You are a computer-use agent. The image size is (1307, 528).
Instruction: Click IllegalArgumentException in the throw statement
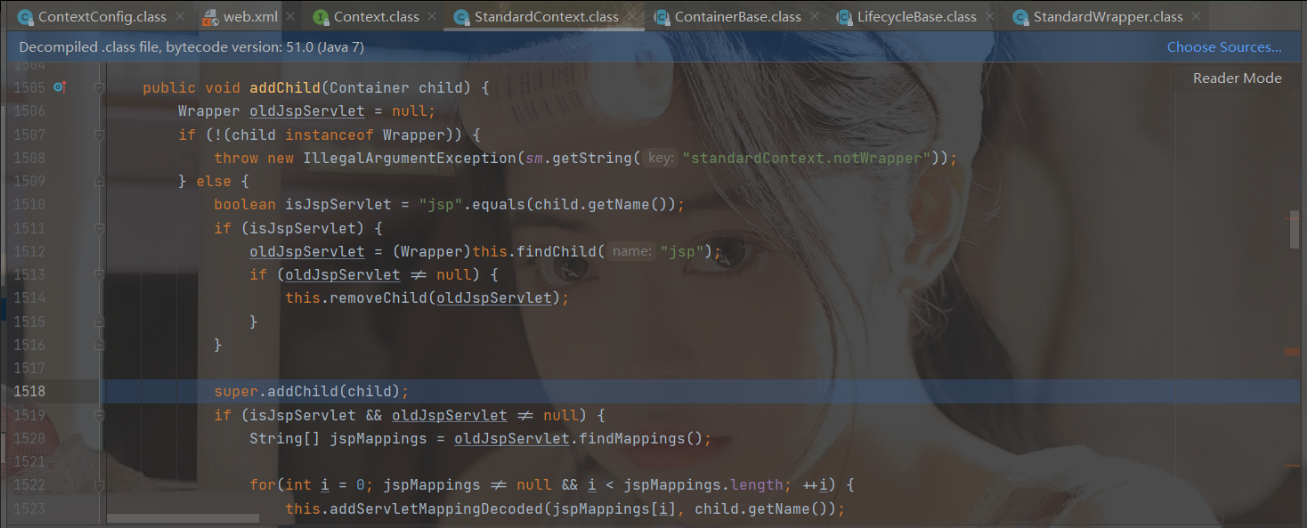point(409,158)
